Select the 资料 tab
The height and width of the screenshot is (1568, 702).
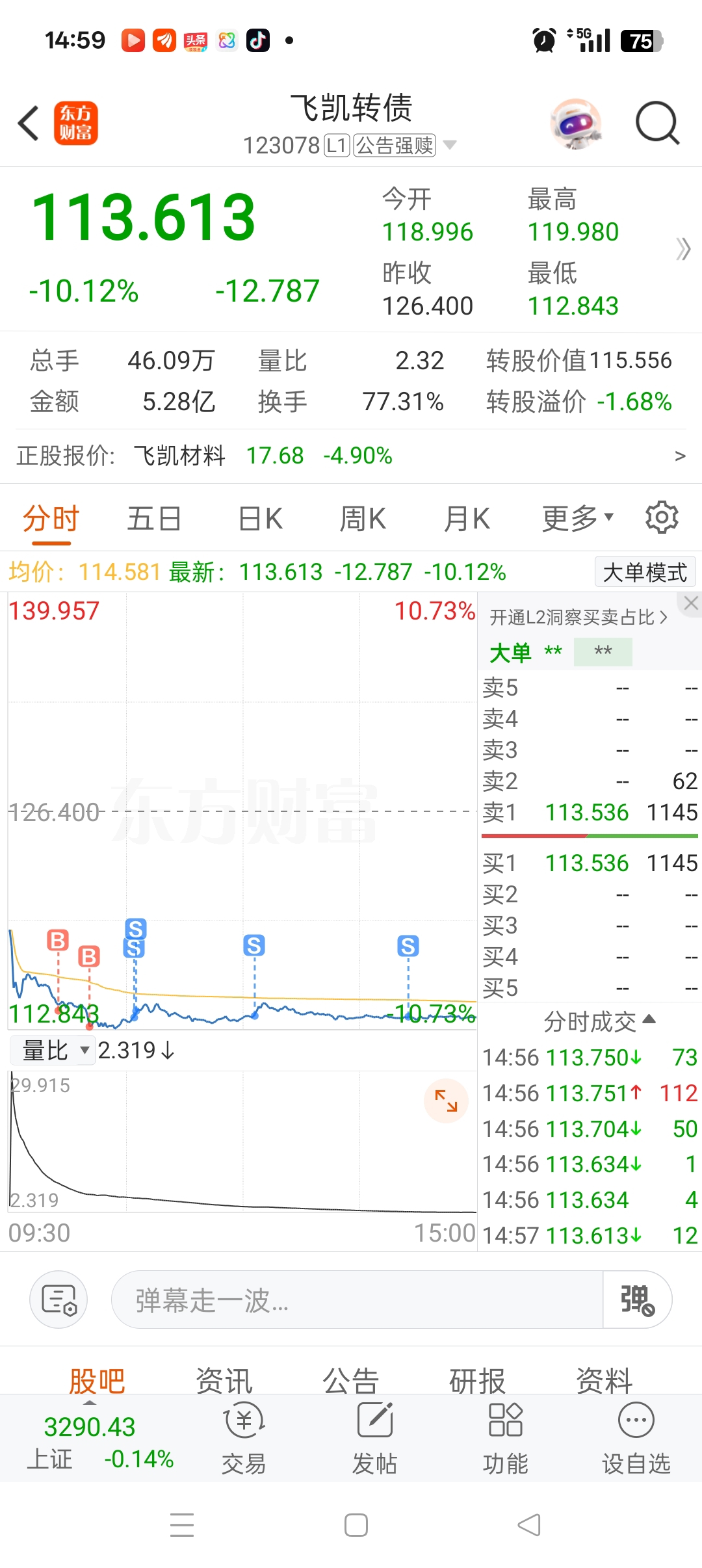604,1379
